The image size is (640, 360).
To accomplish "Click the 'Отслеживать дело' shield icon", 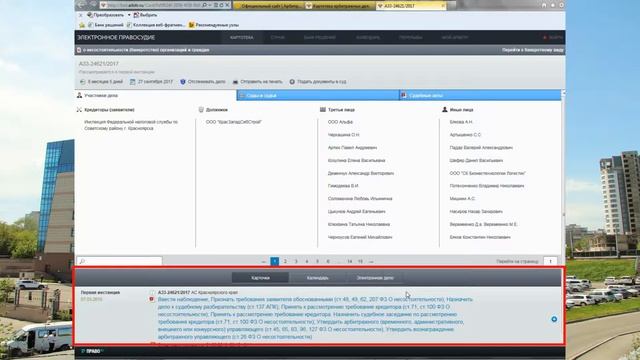I will (x=183, y=82).
